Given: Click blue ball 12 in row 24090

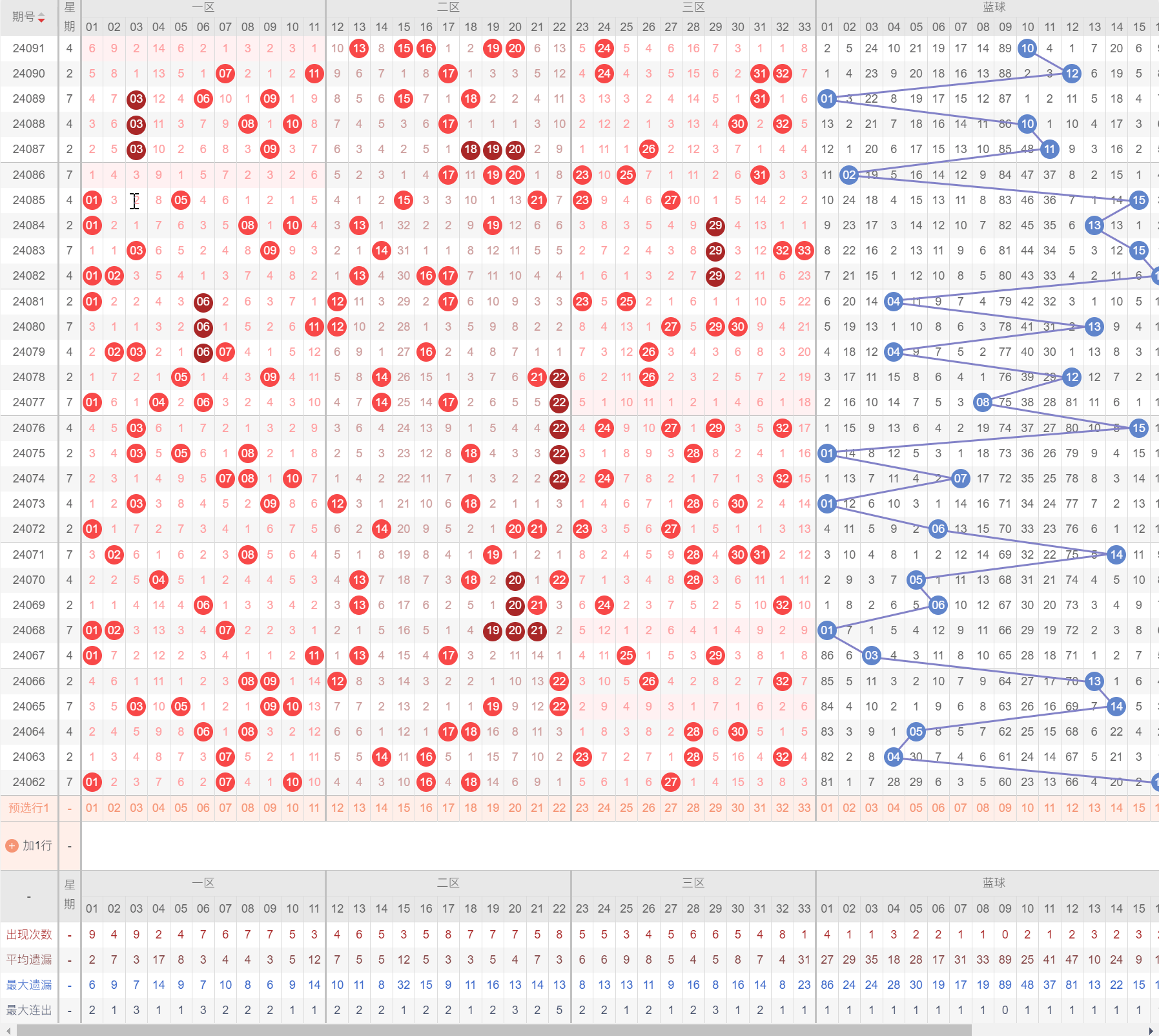Looking at the screenshot, I should point(1072,74).
